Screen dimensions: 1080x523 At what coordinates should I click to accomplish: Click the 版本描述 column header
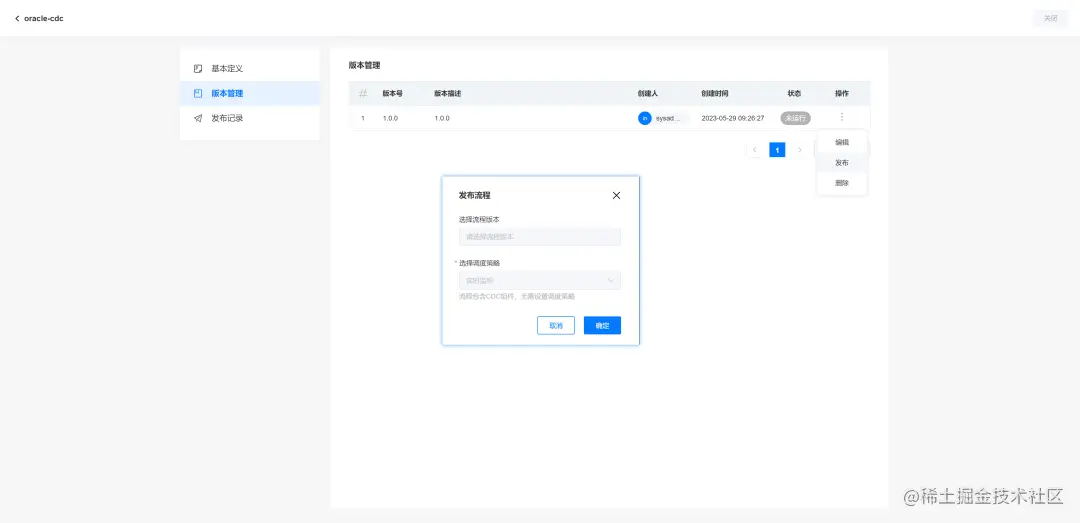[x=448, y=93]
